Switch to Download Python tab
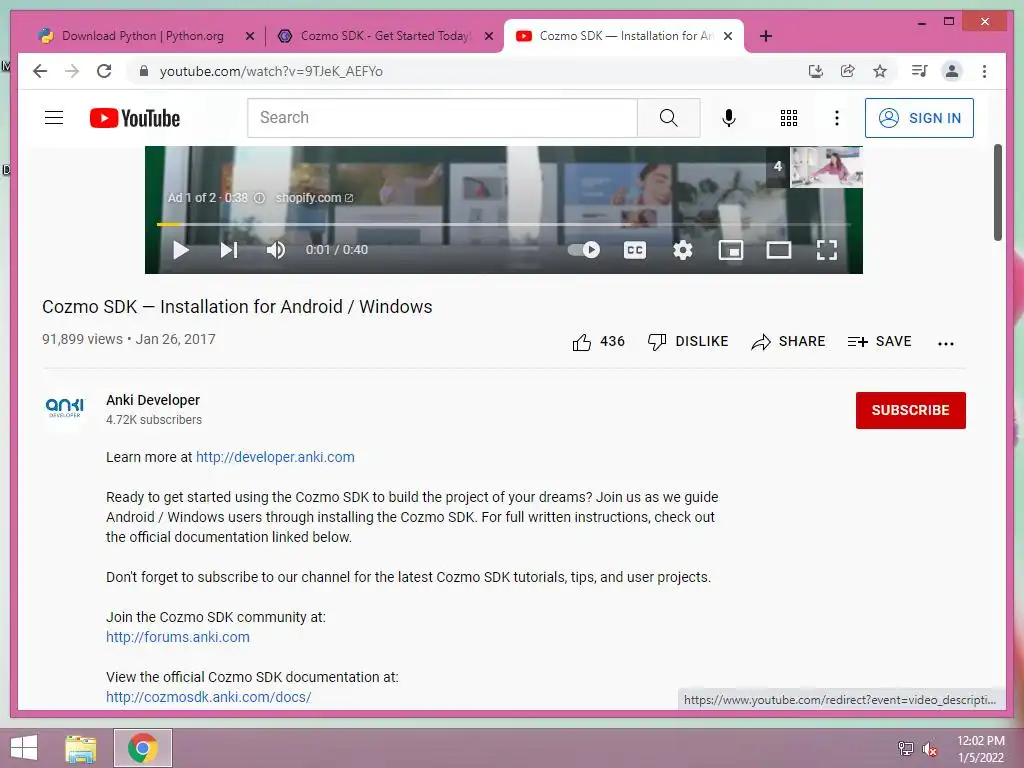Viewport: 1024px width, 768px height. point(142,36)
